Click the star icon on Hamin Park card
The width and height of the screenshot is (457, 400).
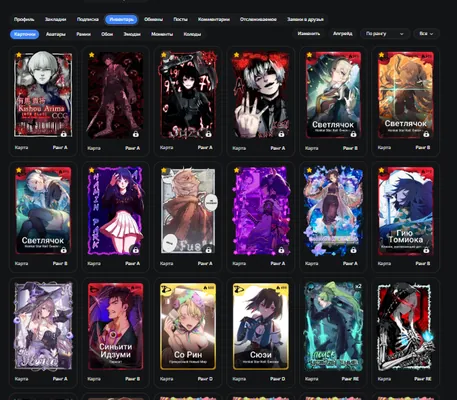click(x=91, y=170)
